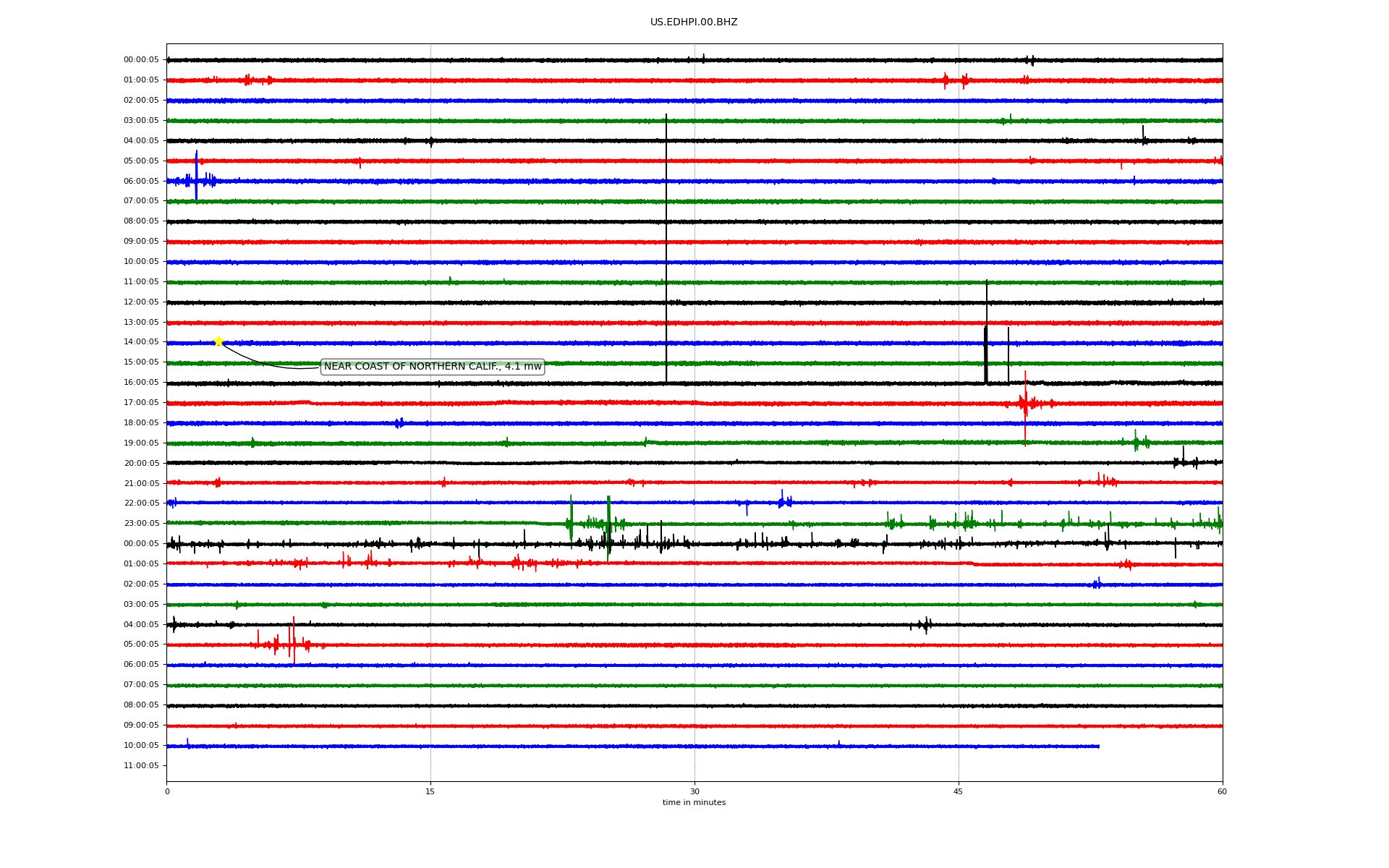The height and width of the screenshot is (868, 1389).
Task: Click the 14:00:05 time label
Action: [141, 342]
